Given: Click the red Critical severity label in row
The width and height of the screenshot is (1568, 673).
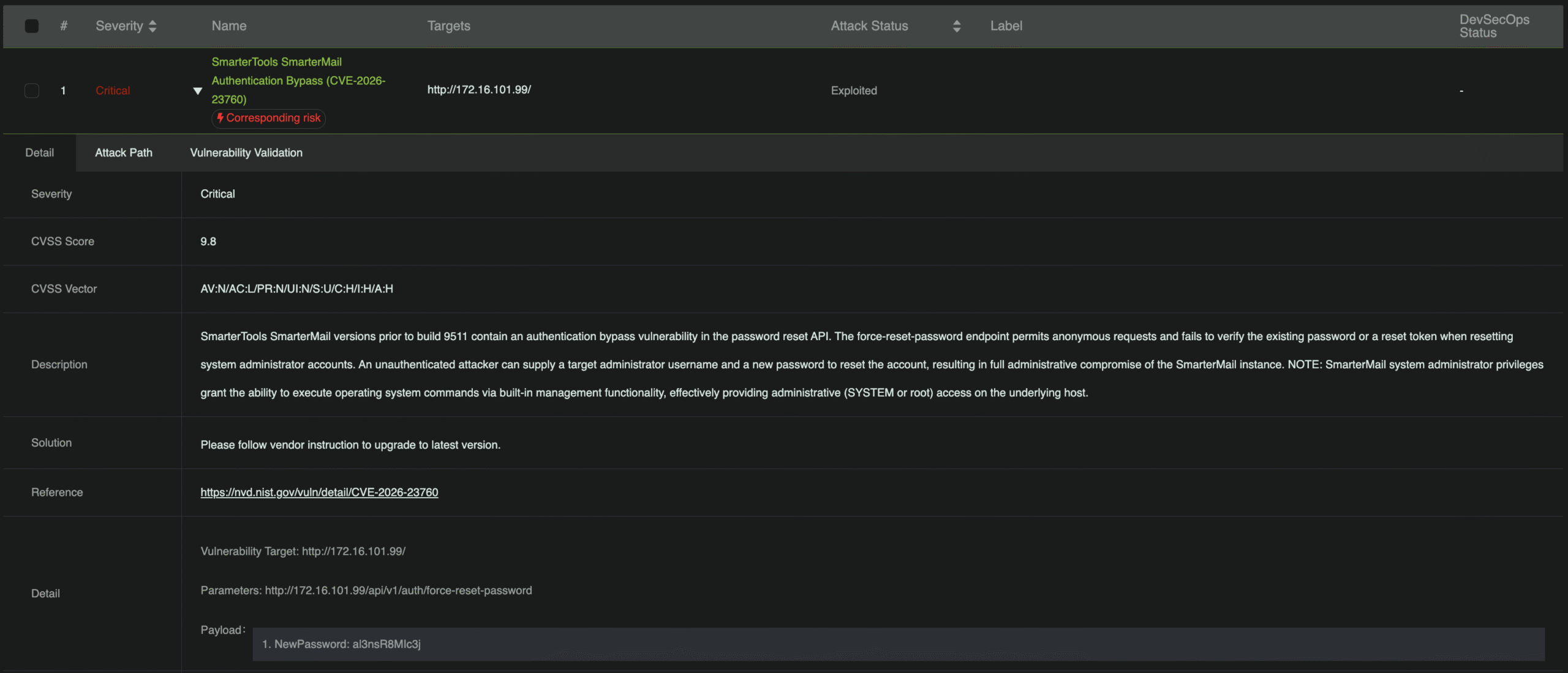Looking at the screenshot, I should 113,91.
